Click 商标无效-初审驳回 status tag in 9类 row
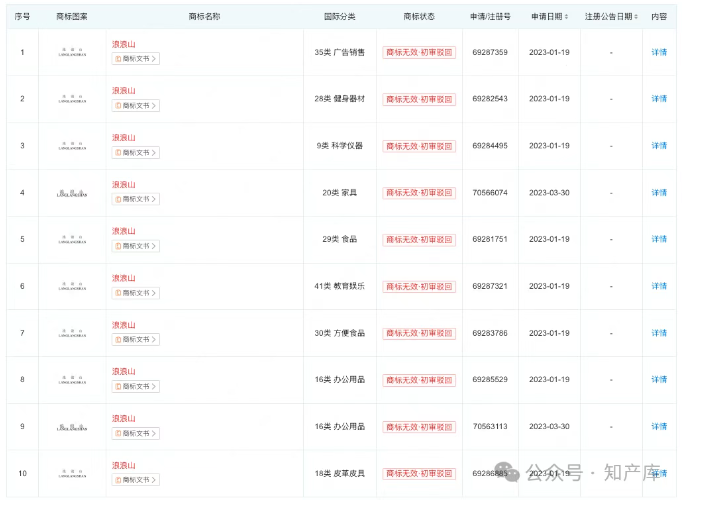Viewport: 704px width, 514px height. click(x=418, y=146)
